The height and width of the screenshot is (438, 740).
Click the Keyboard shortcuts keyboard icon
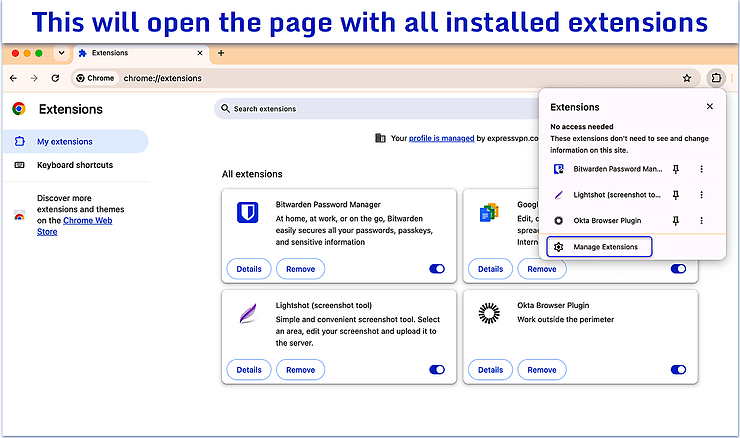(x=19, y=165)
